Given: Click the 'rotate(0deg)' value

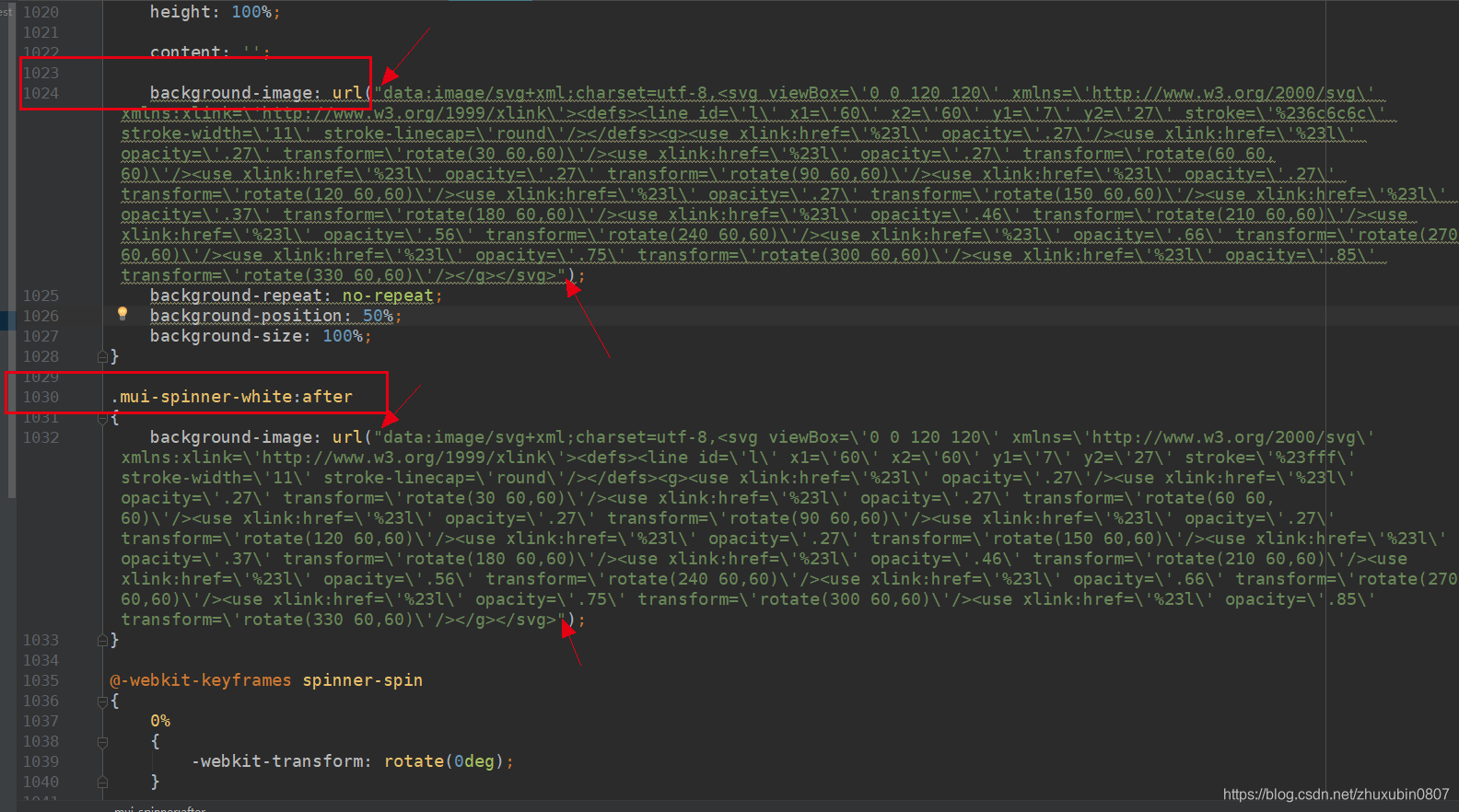Looking at the screenshot, I should (x=444, y=761).
